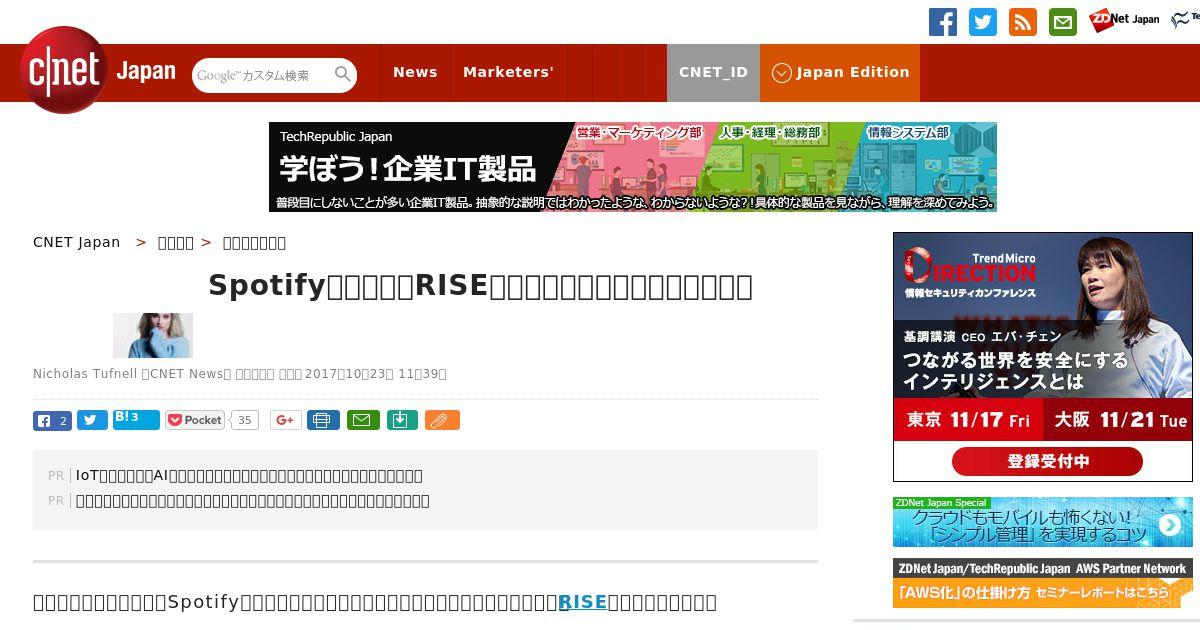Open the second breadcrumb category link
This screenshot has height=630, width=1200.
tap(176, 242)
